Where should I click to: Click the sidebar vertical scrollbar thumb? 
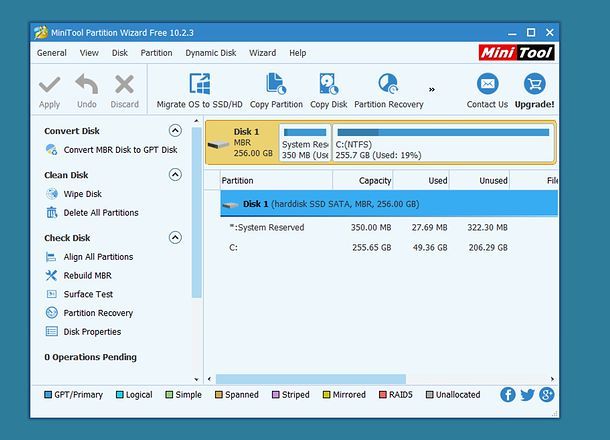[x=196, y=212]
